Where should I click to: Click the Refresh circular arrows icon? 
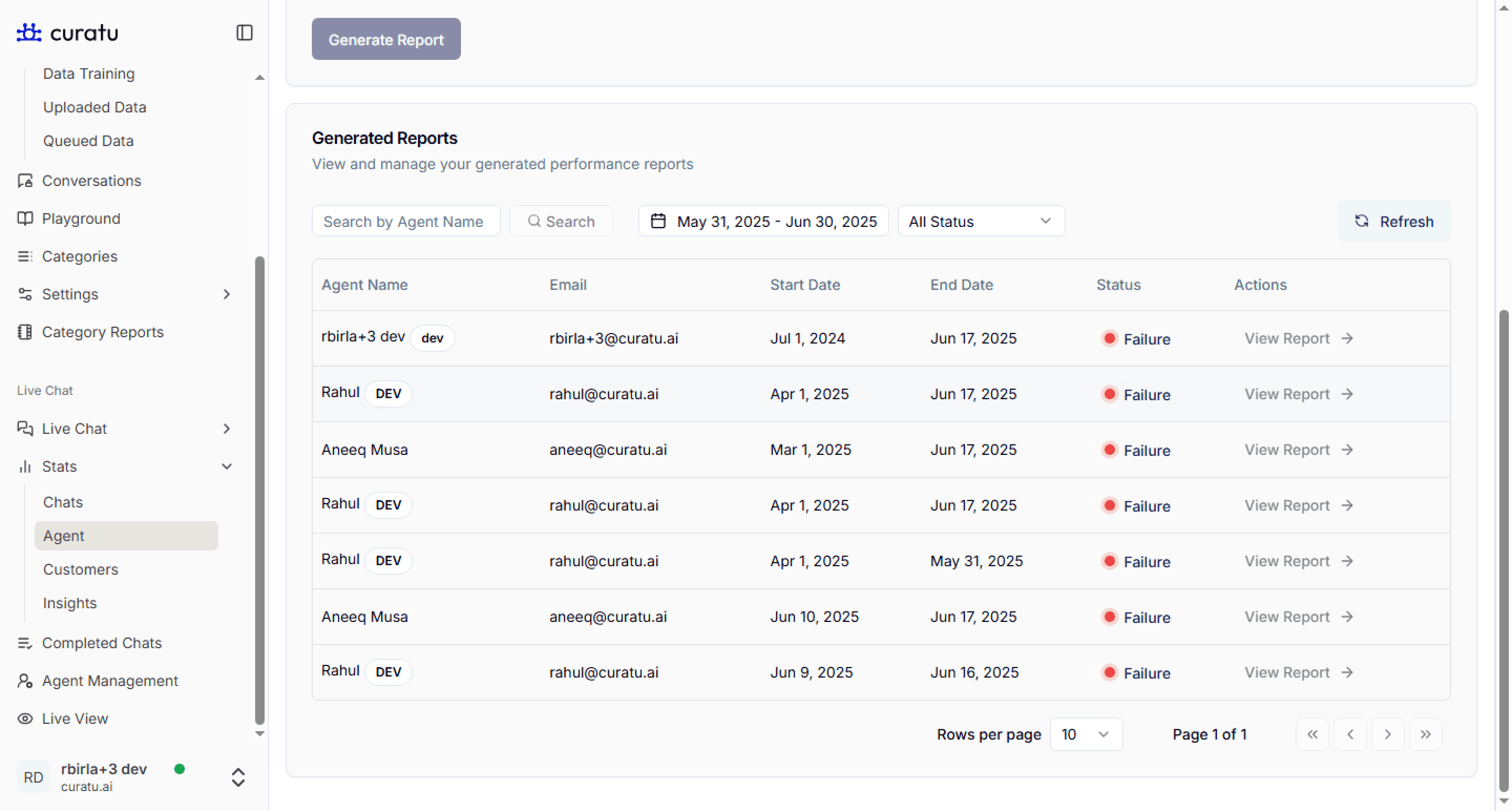[x=1361, y=221]
